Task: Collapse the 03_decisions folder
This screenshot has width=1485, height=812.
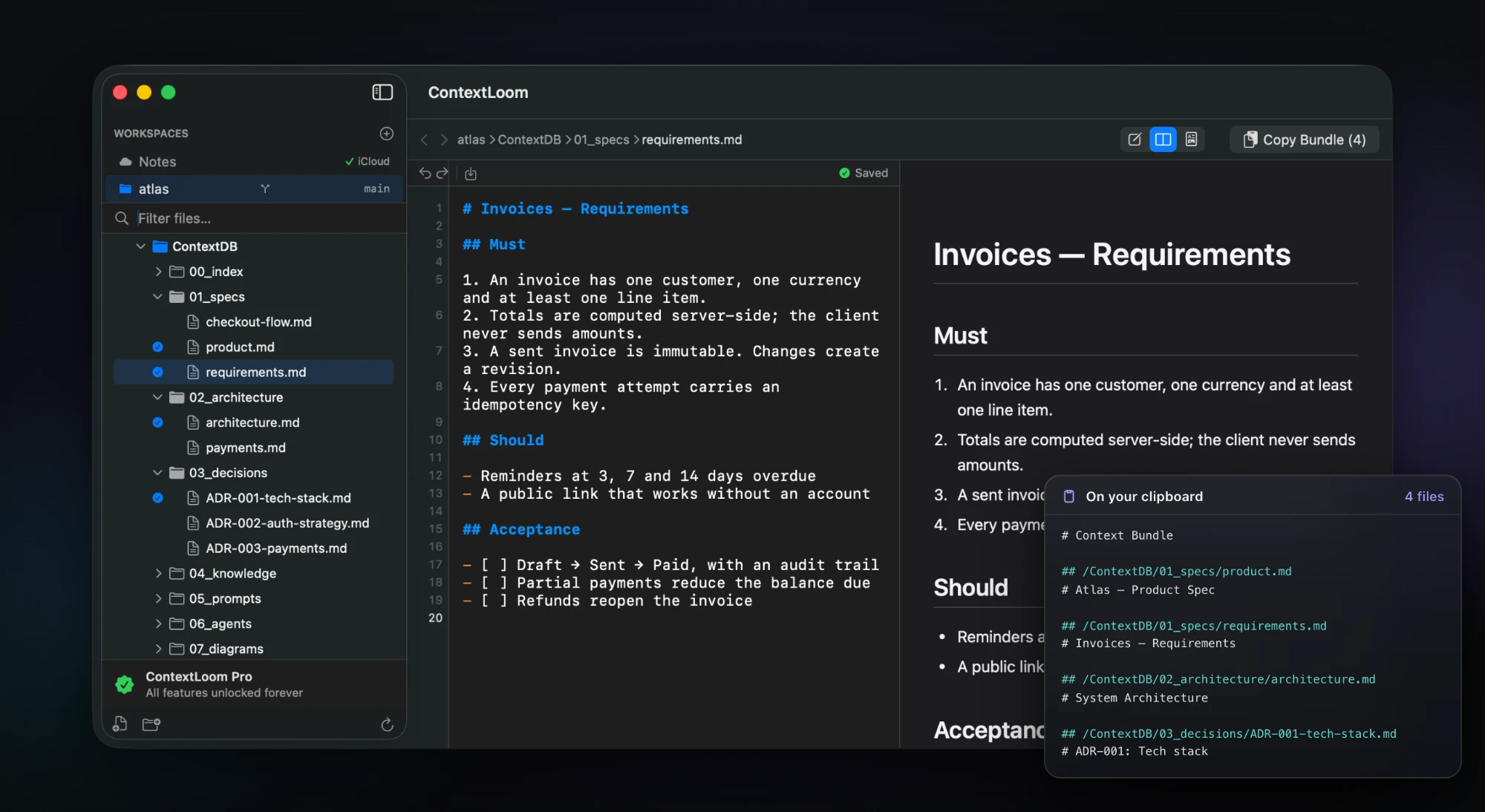Action: click(157, 473)
